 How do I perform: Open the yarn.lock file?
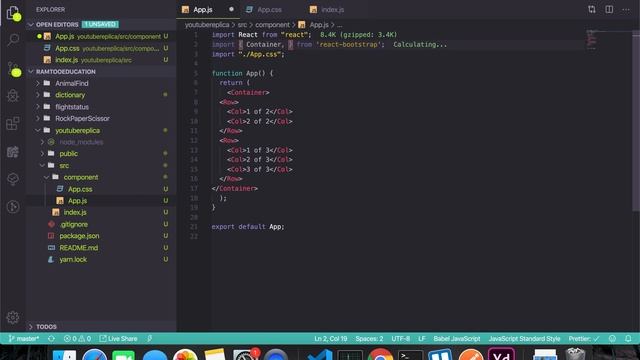[100, 260]
